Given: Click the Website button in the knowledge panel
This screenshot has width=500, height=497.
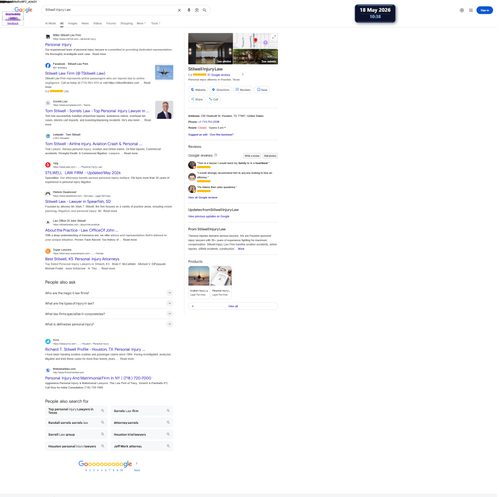Looking at the screenshot, I should 199,90.
